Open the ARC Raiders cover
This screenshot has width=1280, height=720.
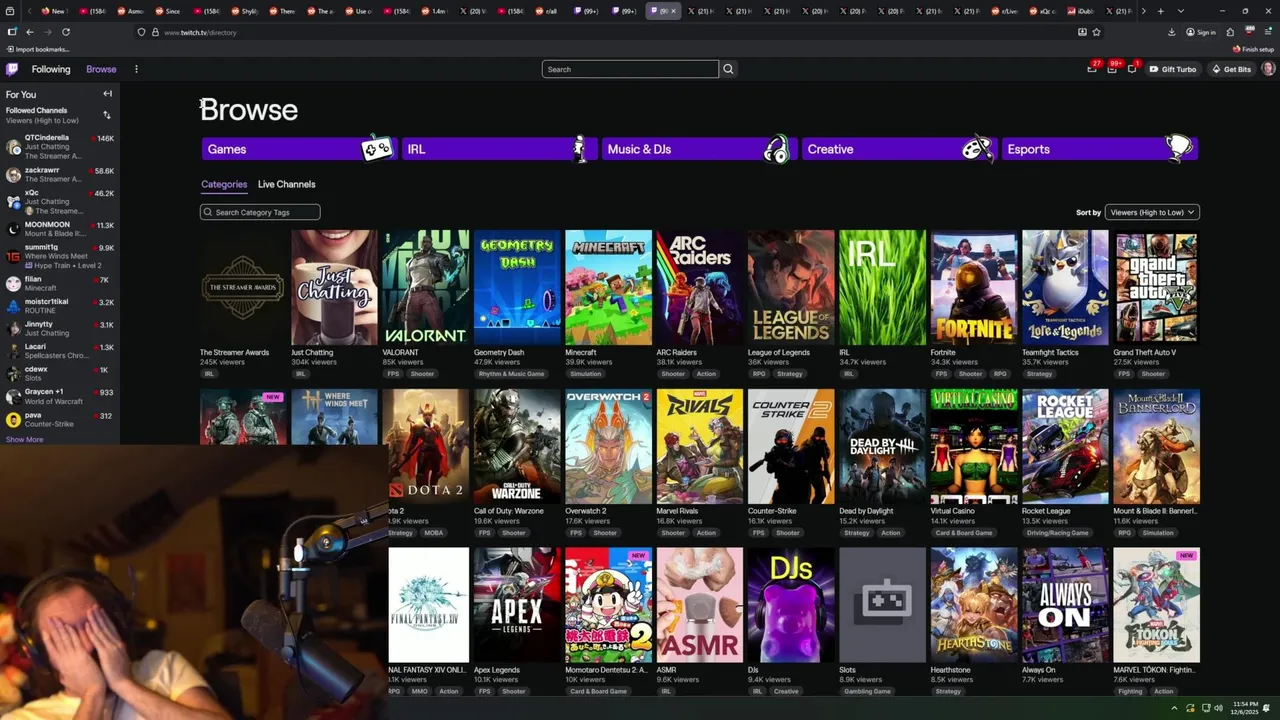(700, 288)
